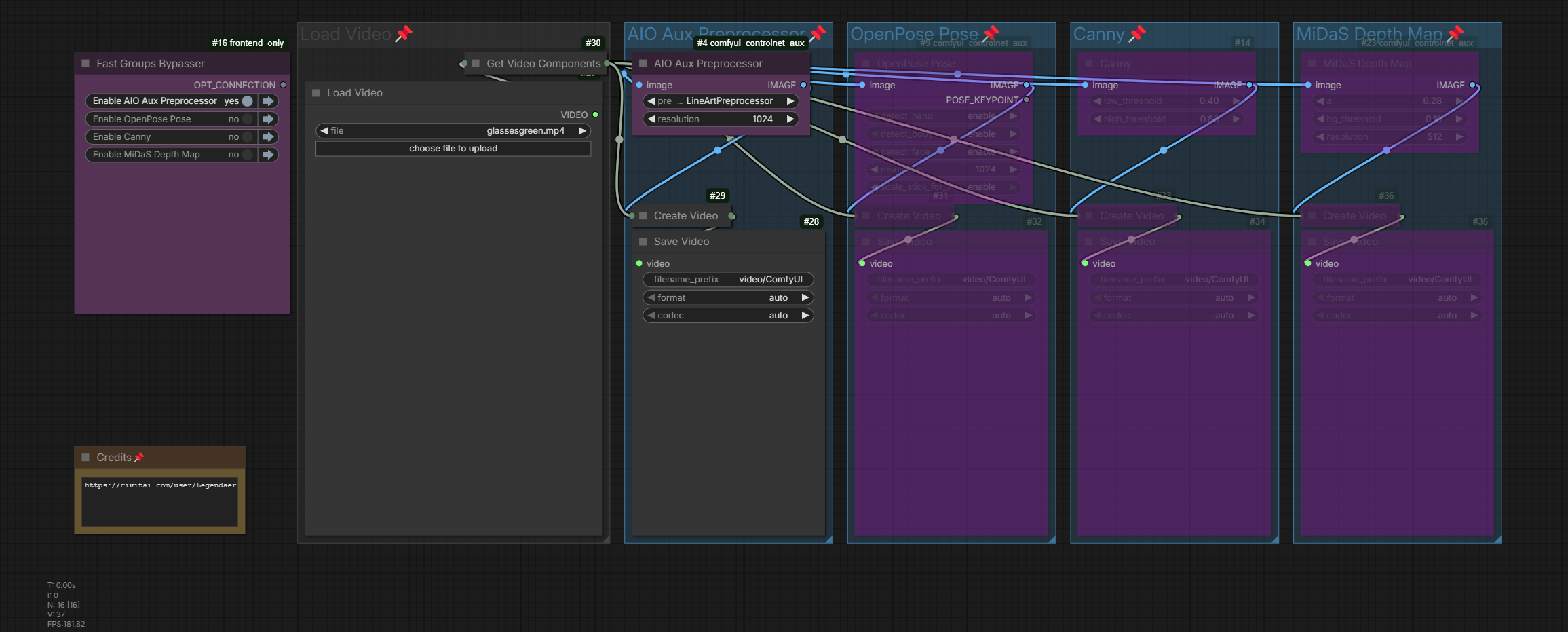This screenshot has width=1568, height=632.
Task: Click the Credits text box with civitai URL
Action: coord(159,502)
